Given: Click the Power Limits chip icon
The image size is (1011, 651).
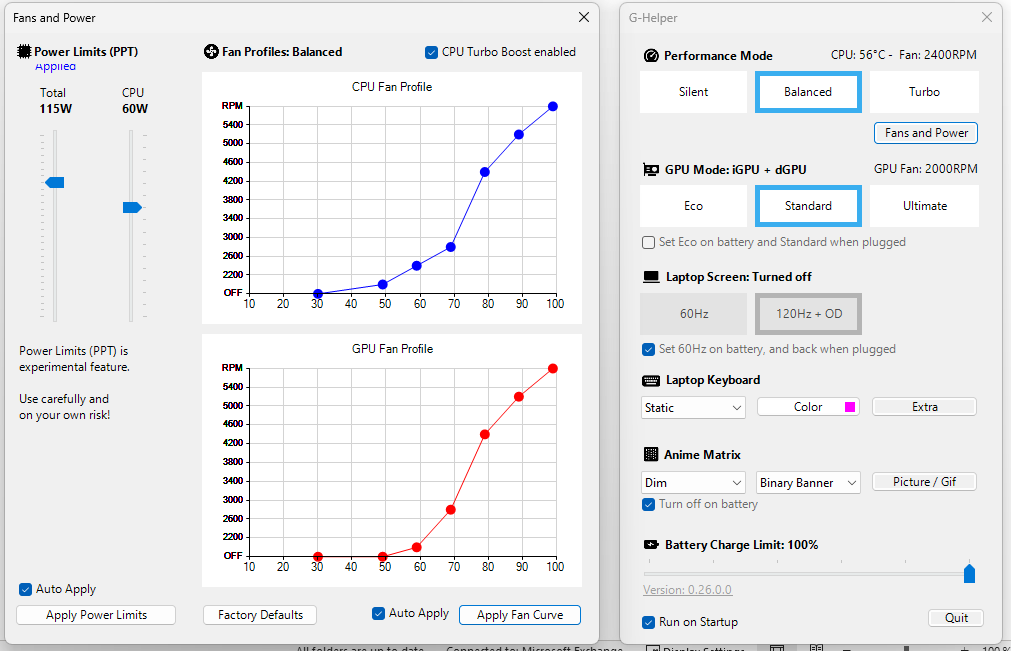Looking at the screenshot, I should 24,52.
